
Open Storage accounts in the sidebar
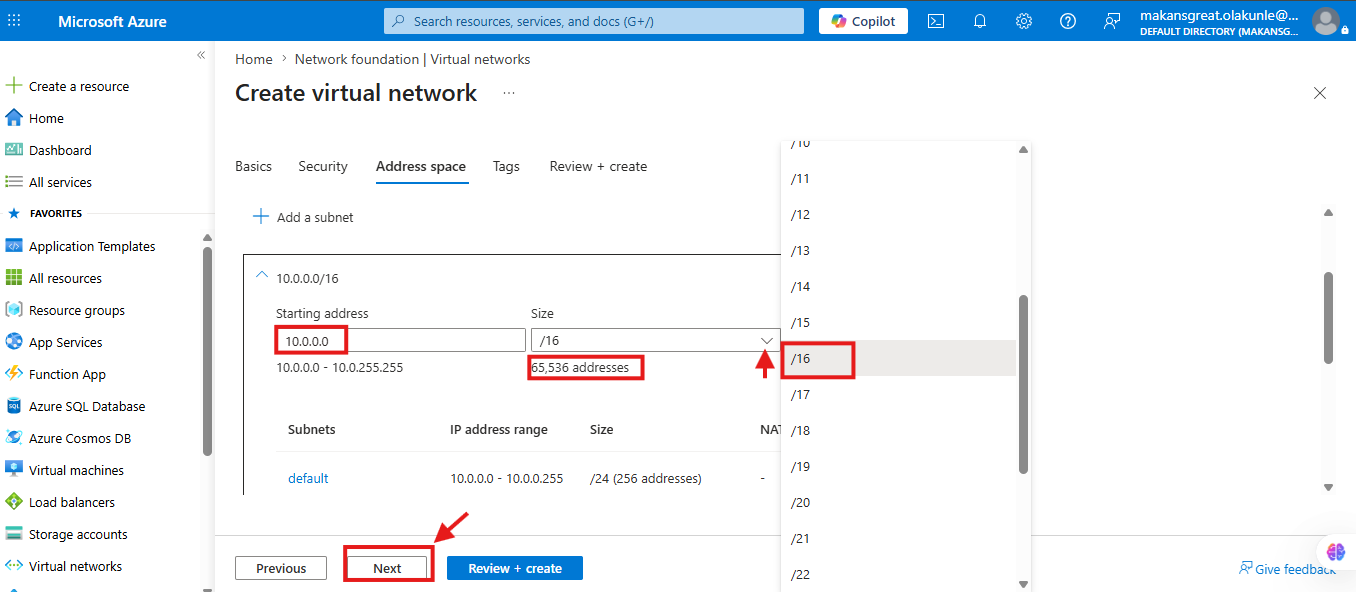tap(78, 534)
